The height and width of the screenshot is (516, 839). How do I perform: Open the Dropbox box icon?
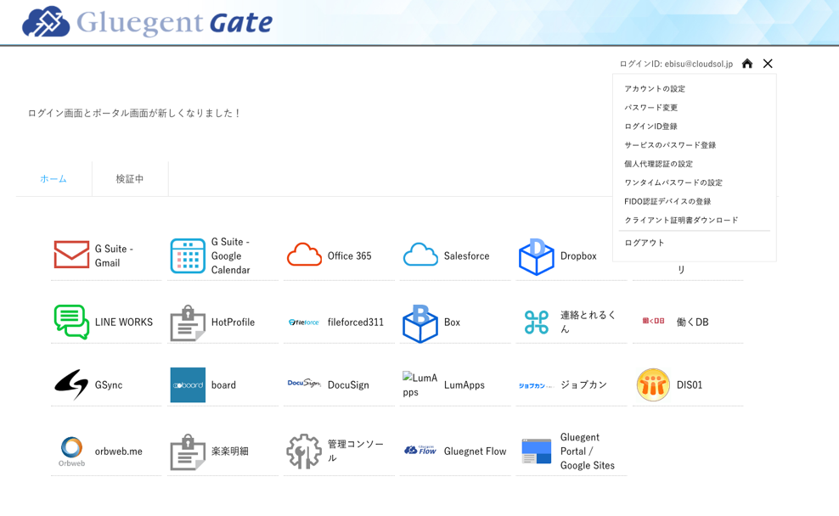536,256
